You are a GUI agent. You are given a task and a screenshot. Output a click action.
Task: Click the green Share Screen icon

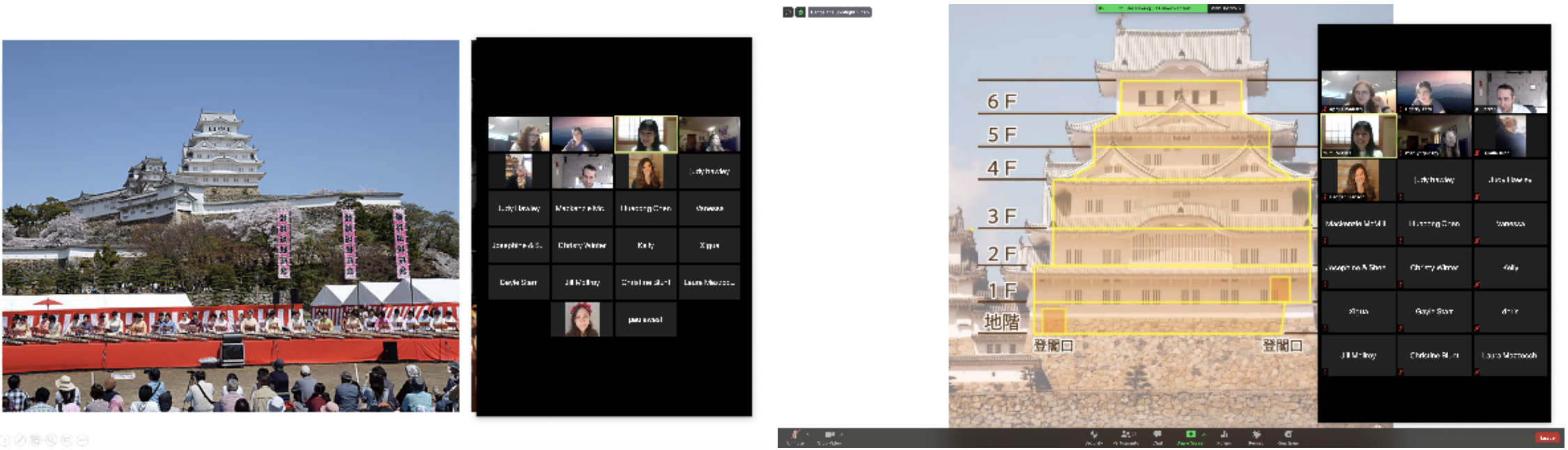point(1190,435)
